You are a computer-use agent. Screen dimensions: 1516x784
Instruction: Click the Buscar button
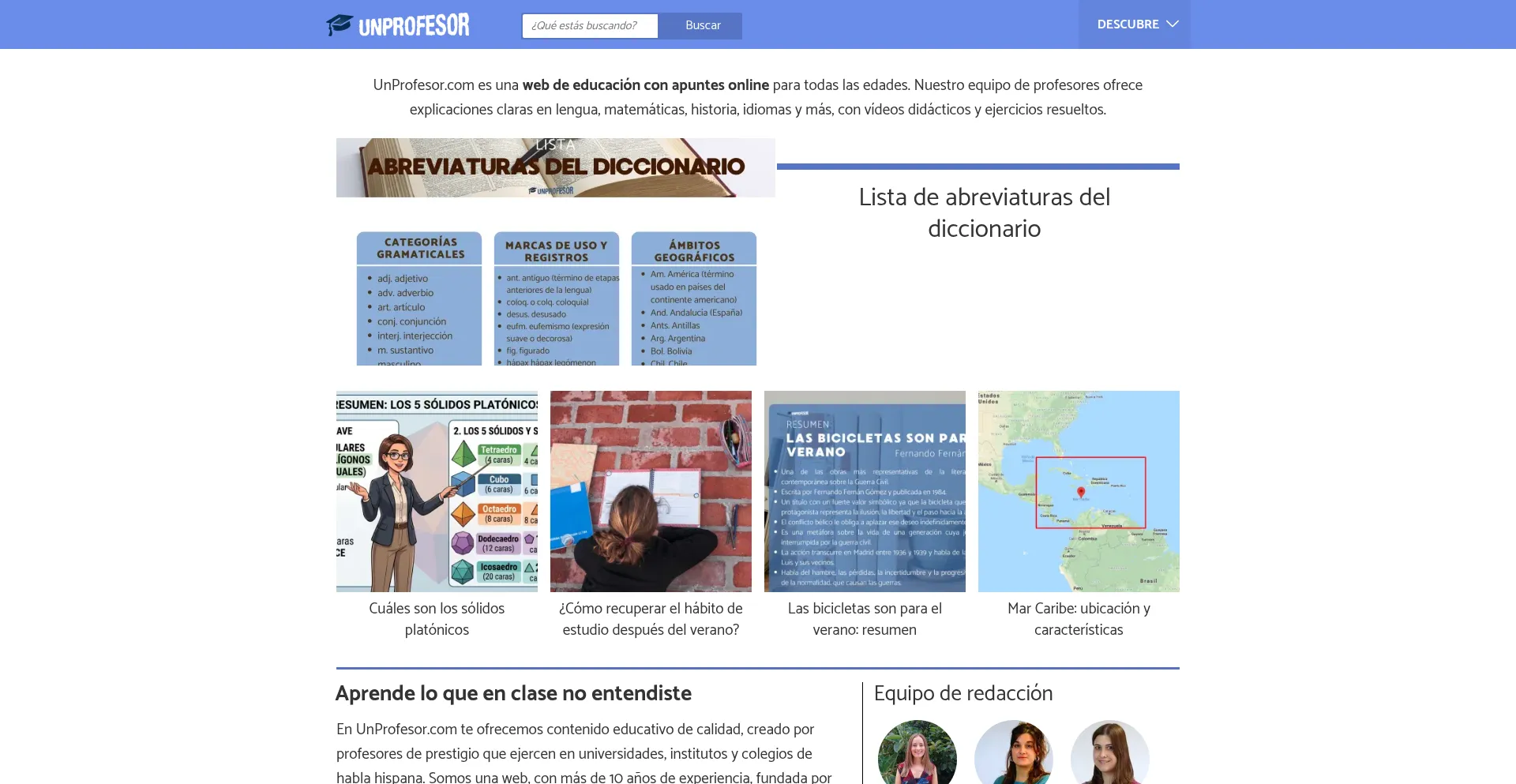[702, 25]
